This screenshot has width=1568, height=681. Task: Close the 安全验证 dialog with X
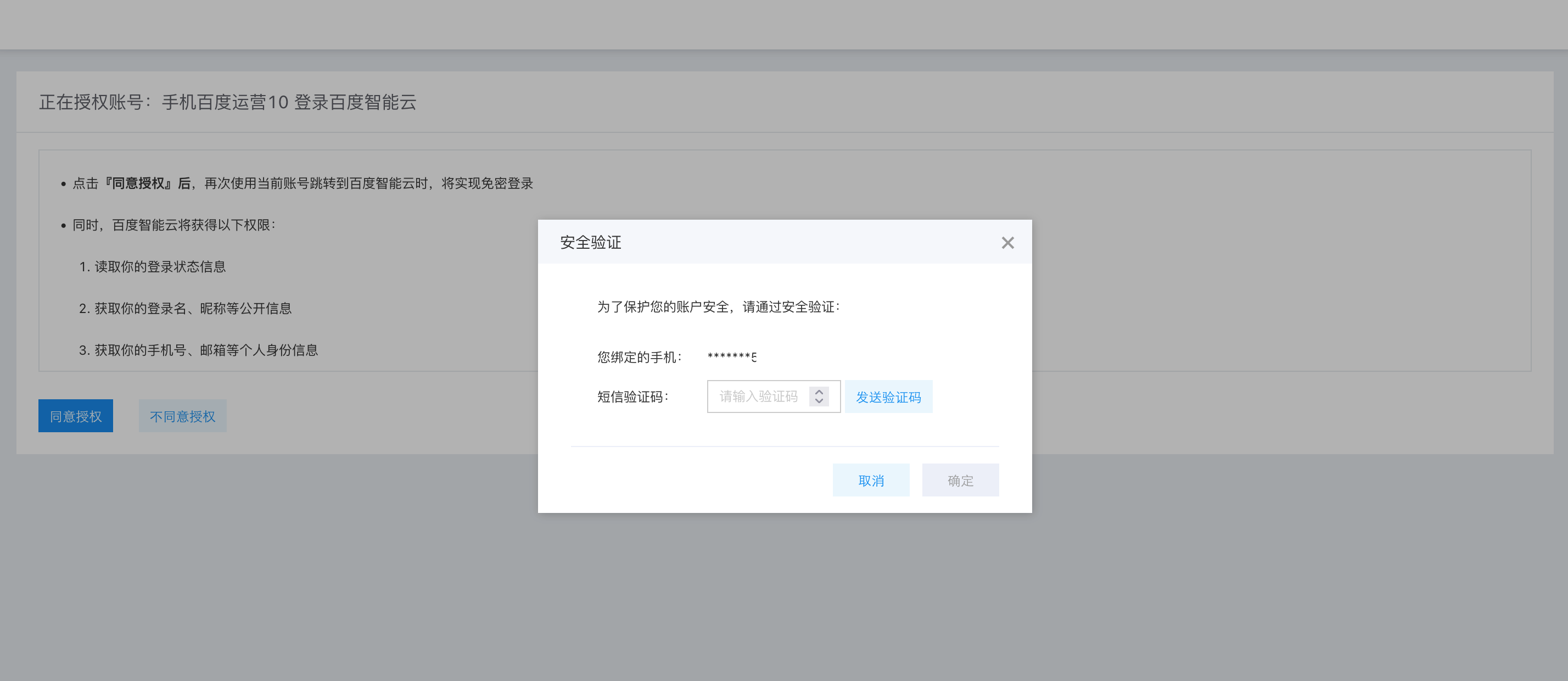coord(1007,243)
